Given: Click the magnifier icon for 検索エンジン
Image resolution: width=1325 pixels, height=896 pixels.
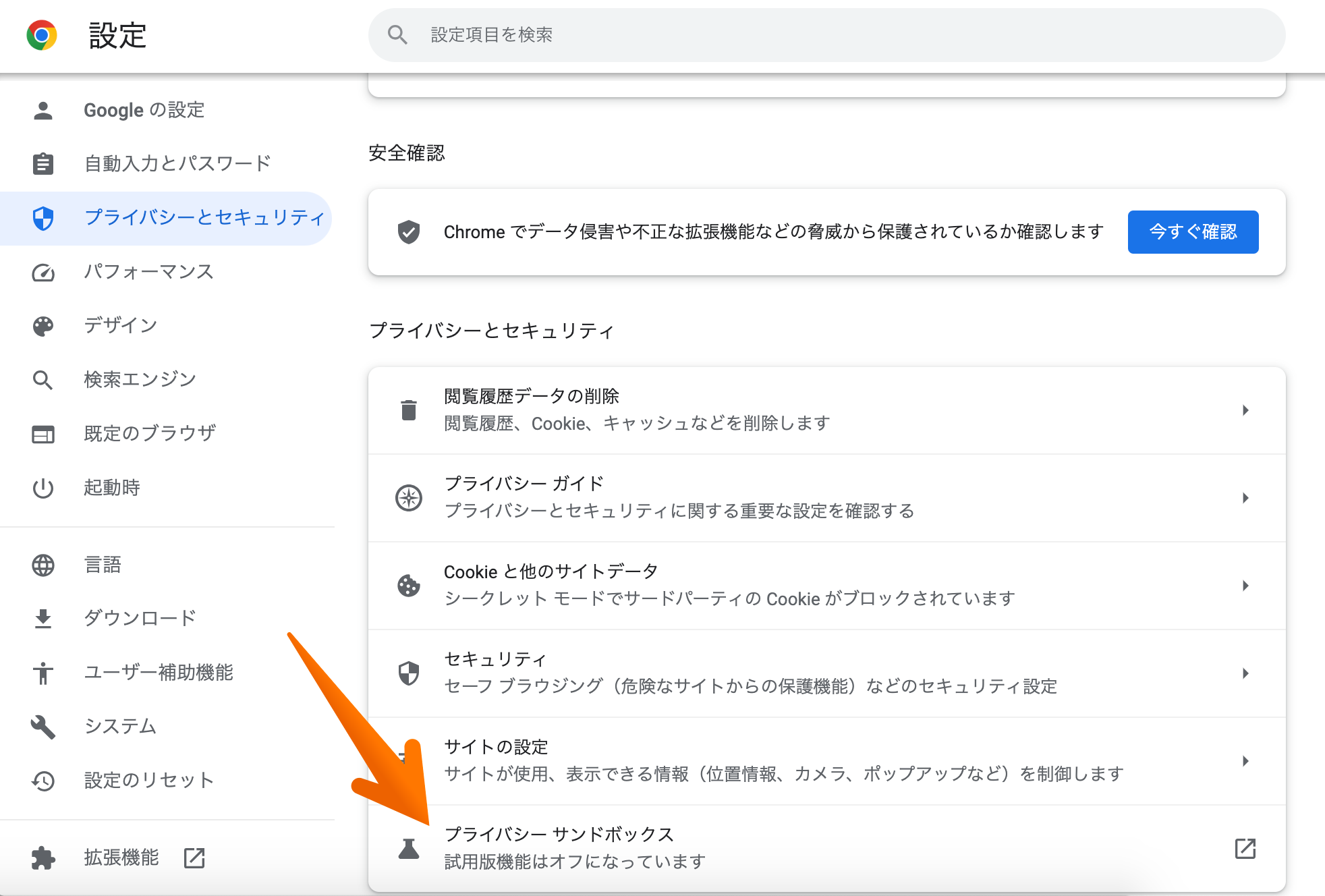Looking at the screenshot, I should [x=43, y=380].
